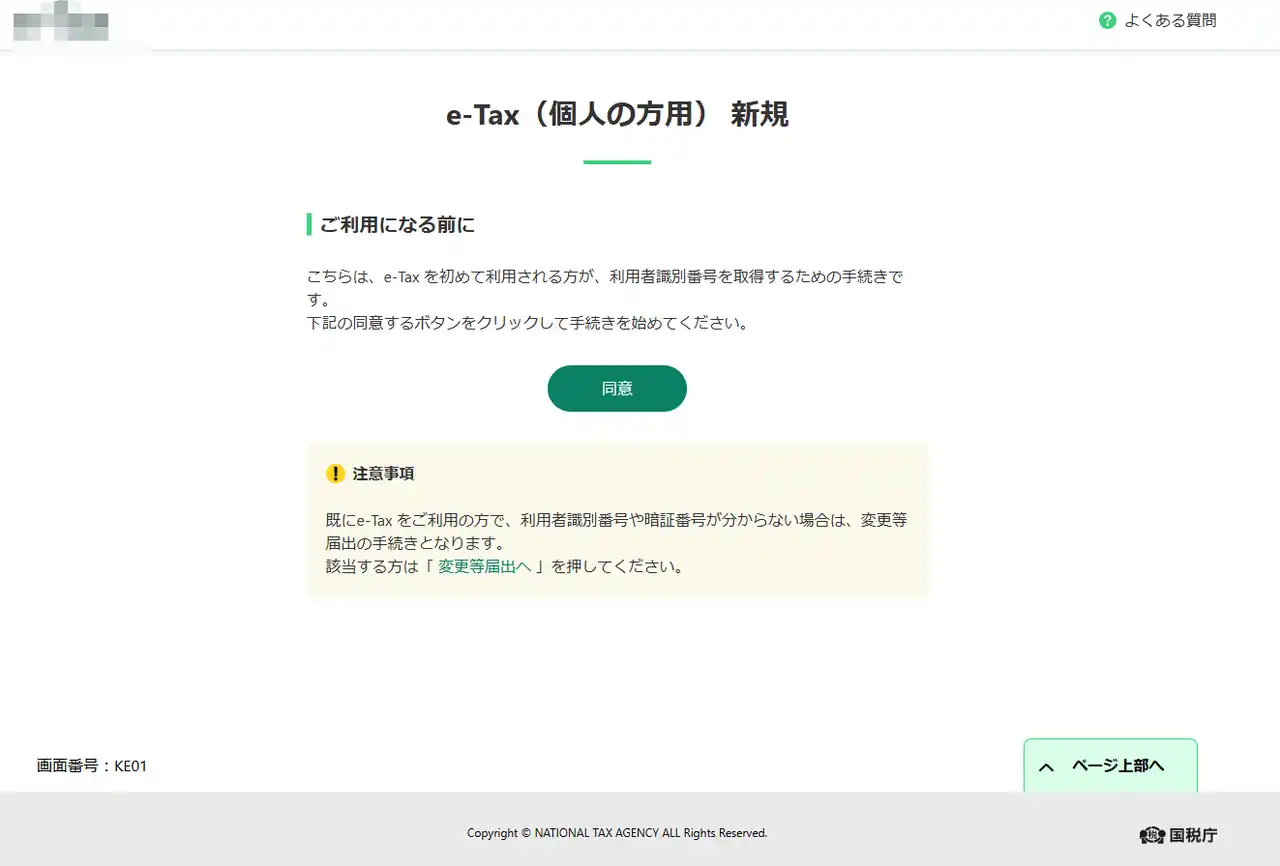Click the ご利用になる前に section heading
Screen dimensions: 1280x866
point(397,224)
